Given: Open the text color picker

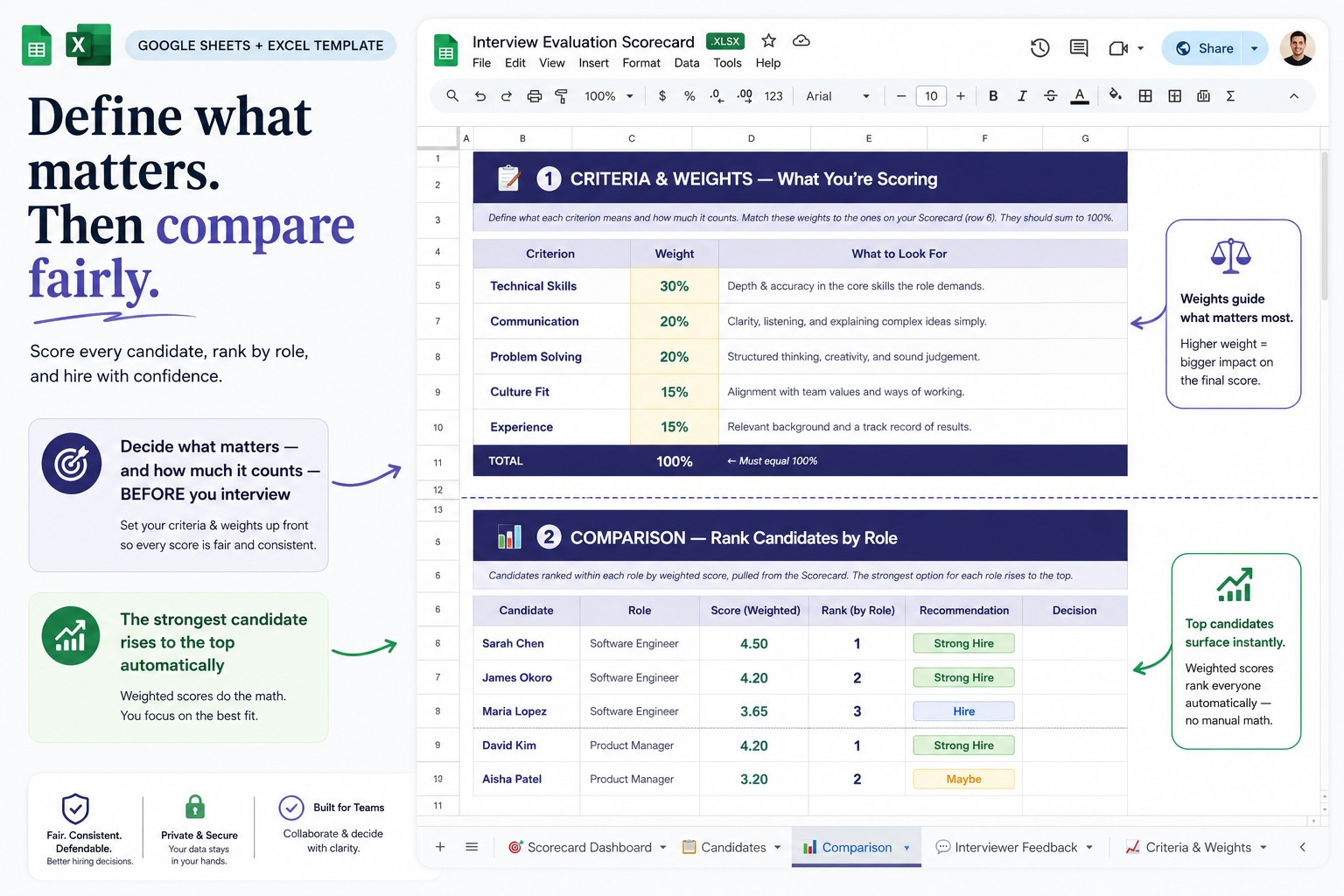Looking at the screenshot, I should (x=1080, y=96).
